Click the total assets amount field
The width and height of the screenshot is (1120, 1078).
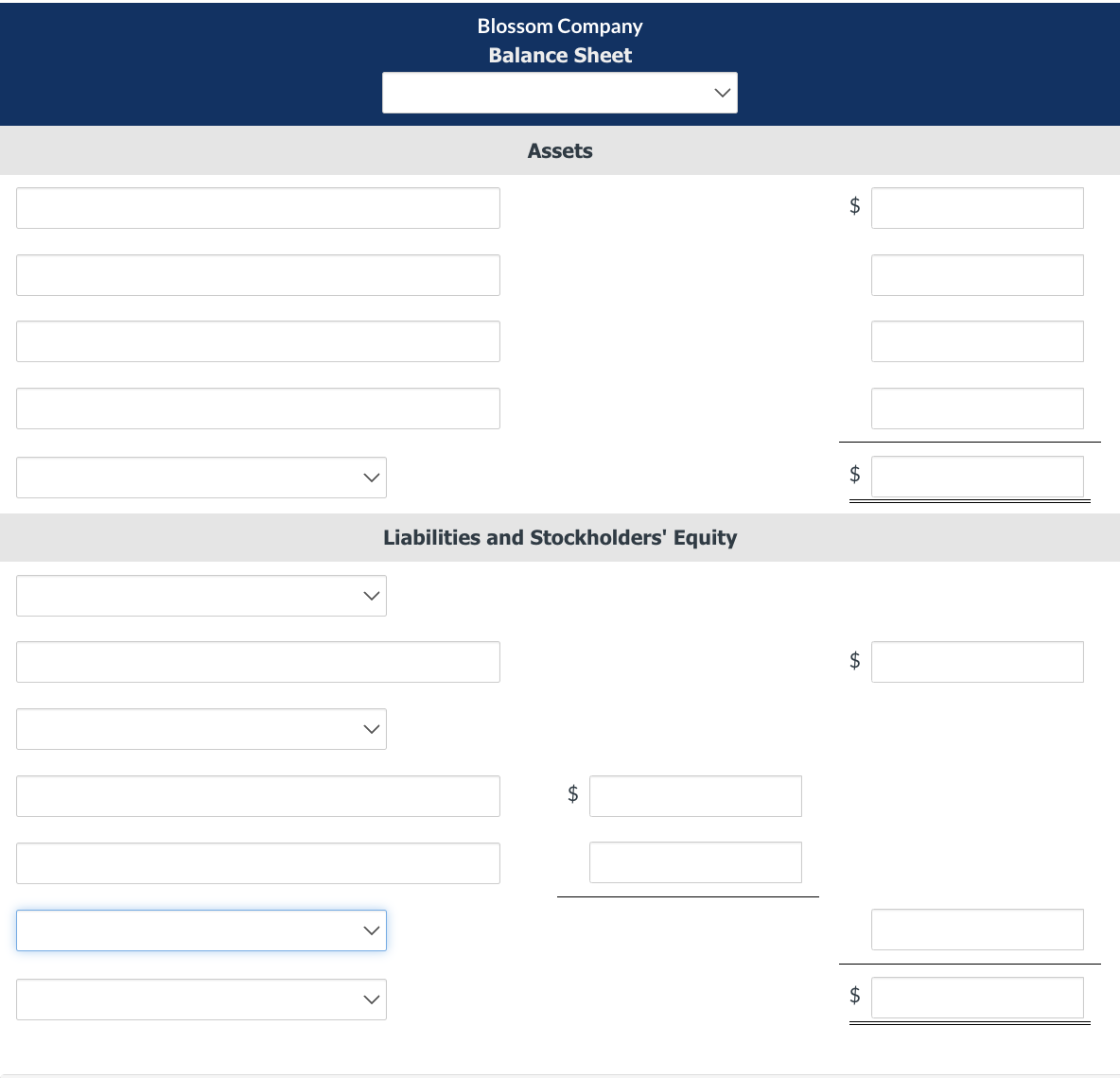(x=977, y=477)
